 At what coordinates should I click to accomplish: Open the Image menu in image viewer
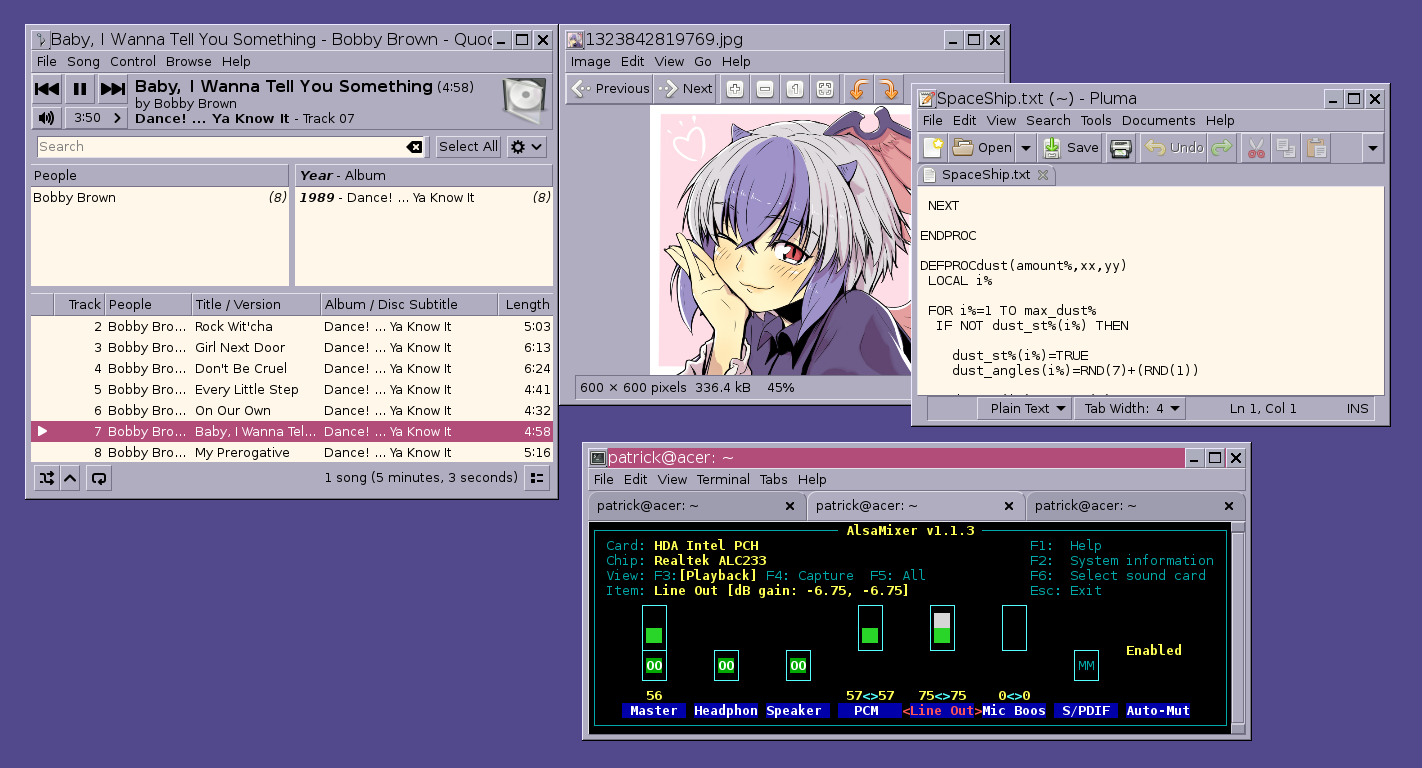pyautogui.click(x=590, y=62)
